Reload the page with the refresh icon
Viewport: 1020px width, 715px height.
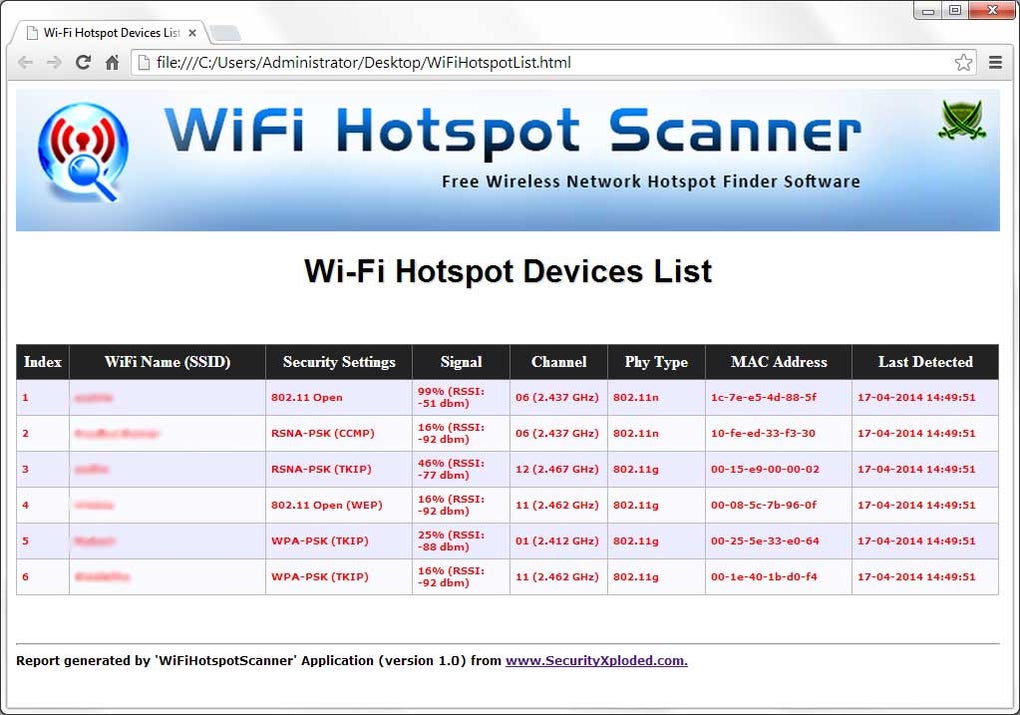click(x=83, y=62)
